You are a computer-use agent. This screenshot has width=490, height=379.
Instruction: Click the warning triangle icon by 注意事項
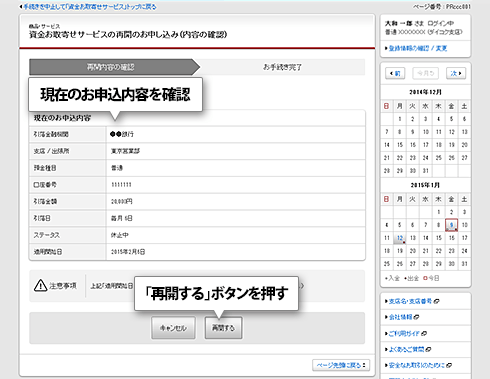tap(40, 285)
